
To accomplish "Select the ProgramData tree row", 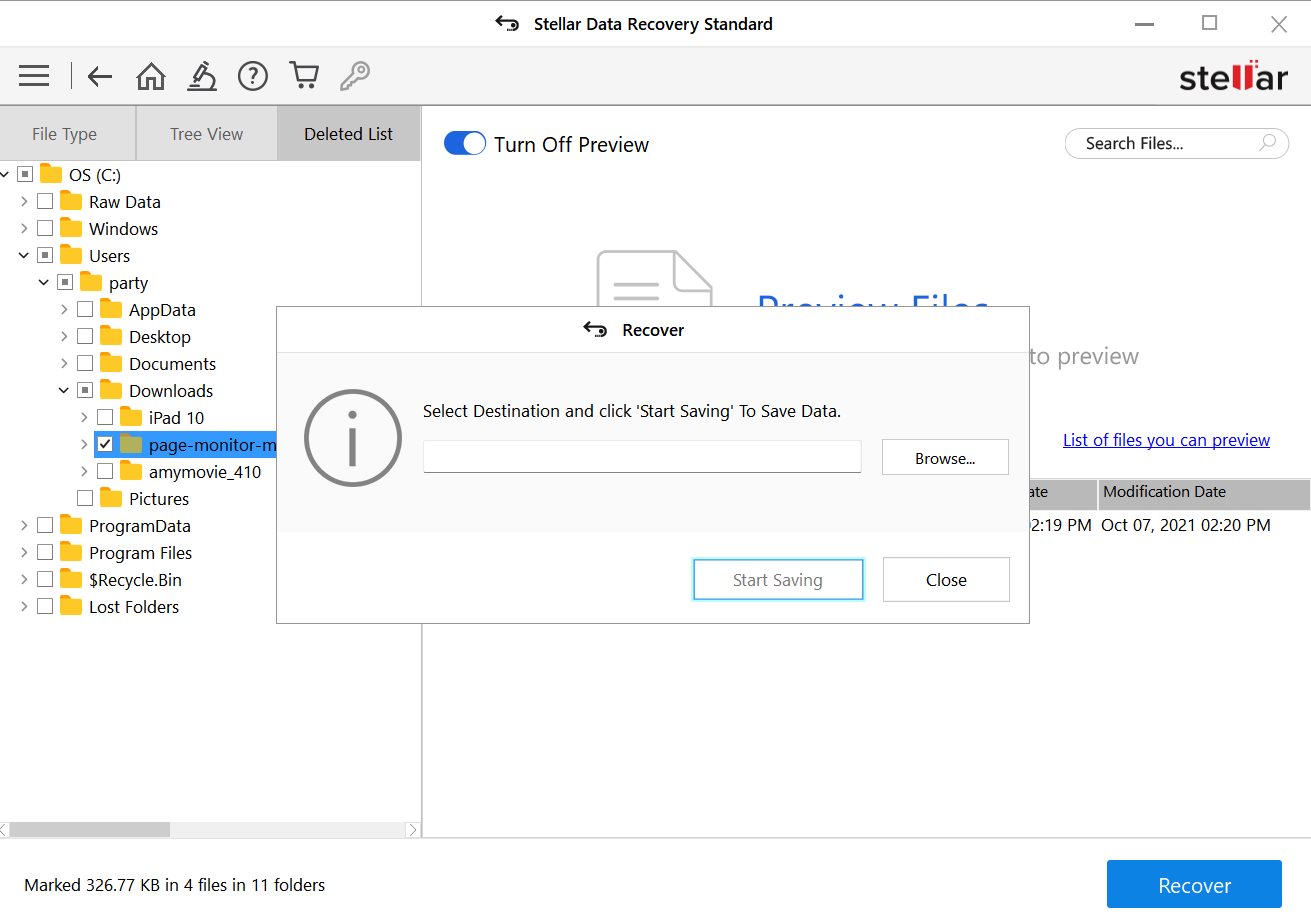I will (x=139, y=525).
